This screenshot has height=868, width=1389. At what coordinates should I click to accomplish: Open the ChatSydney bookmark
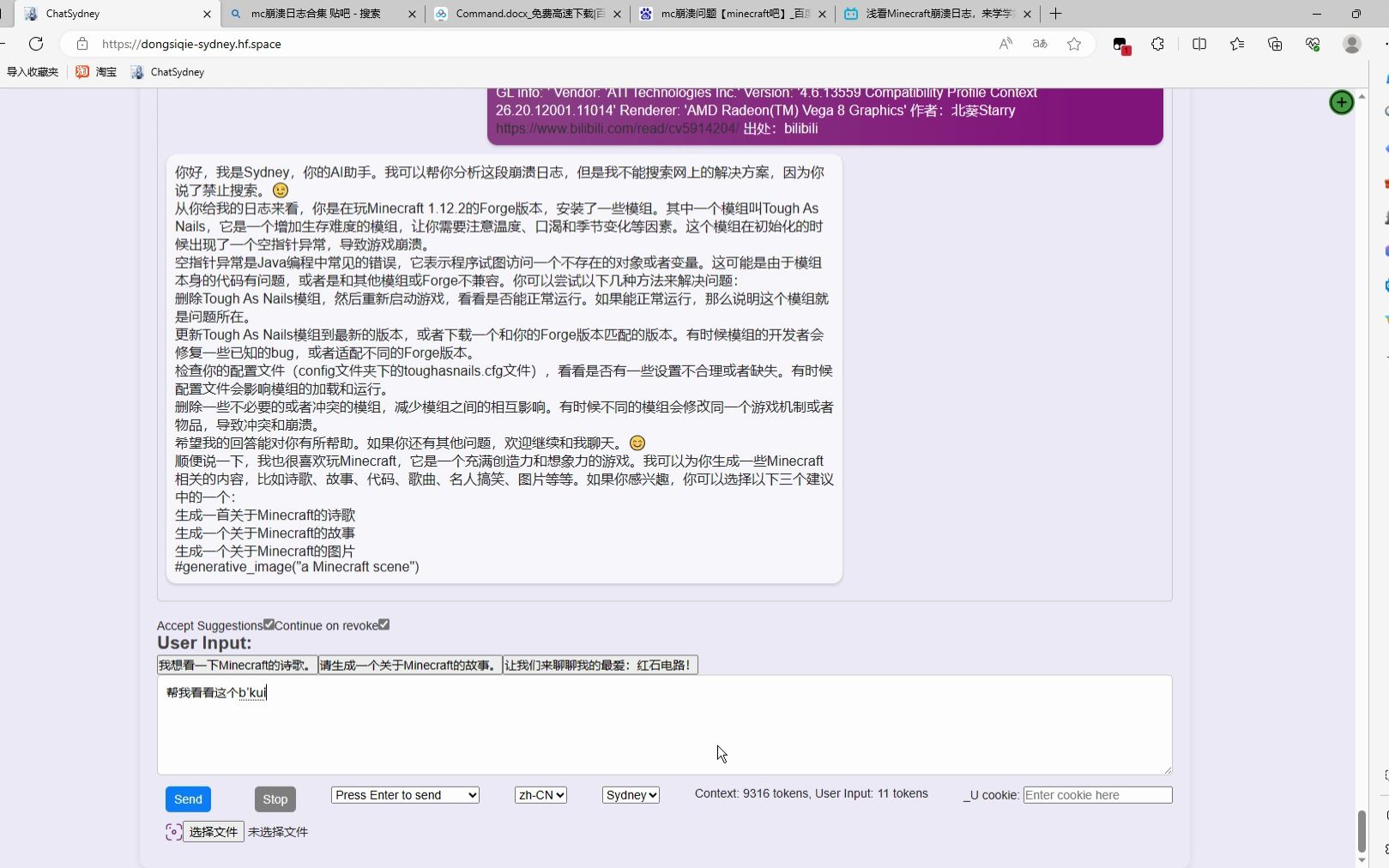click(x=167, y=72)
